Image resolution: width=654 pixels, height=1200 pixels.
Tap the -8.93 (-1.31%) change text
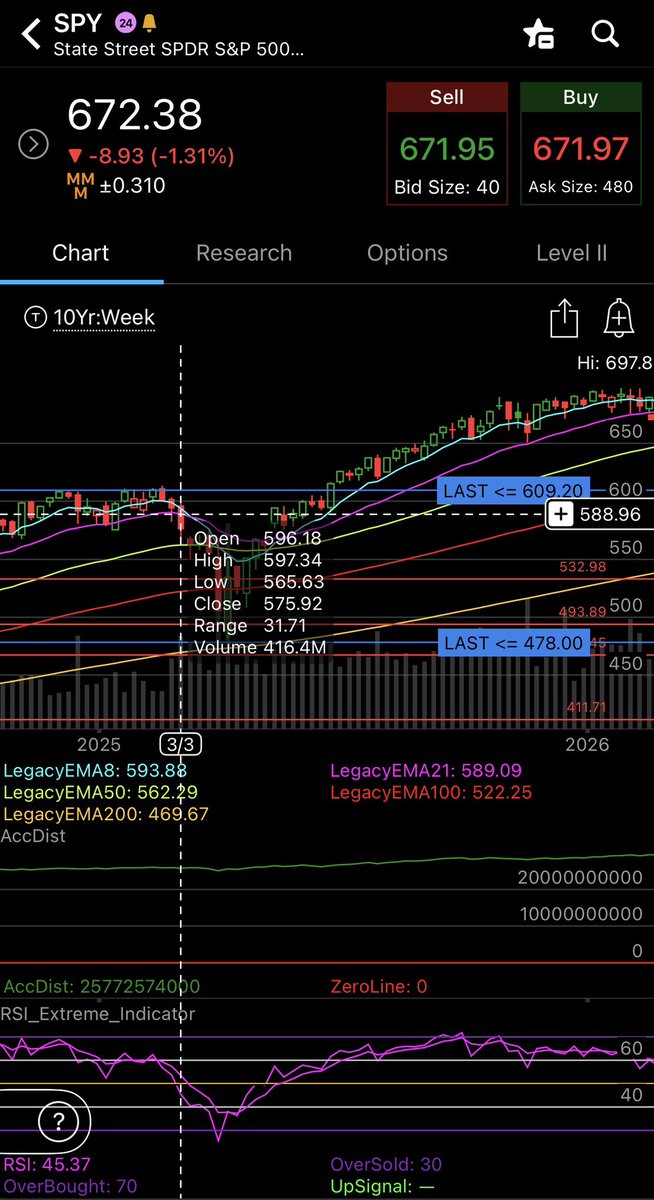click(x=151, y=156)
